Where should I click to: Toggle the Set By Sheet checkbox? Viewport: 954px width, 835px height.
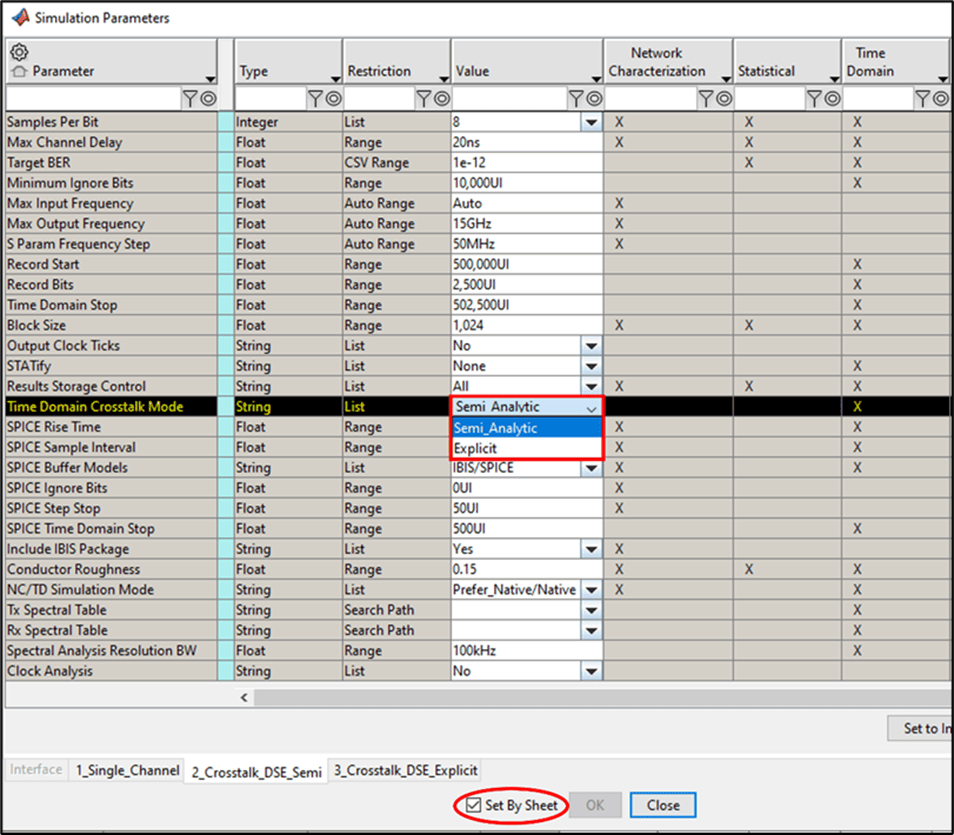(473, 805)
